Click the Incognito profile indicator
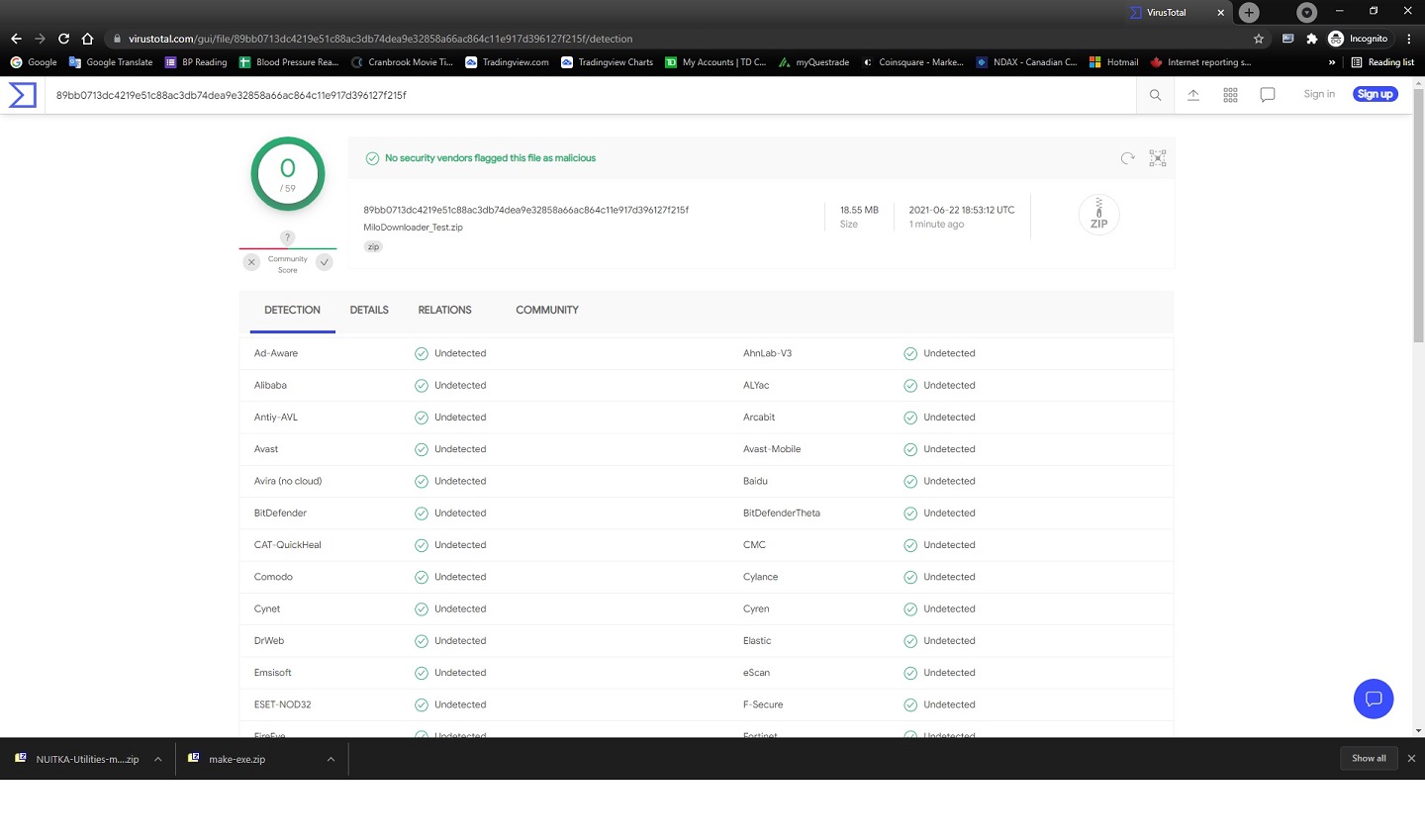 click(x=1358, y=39)
